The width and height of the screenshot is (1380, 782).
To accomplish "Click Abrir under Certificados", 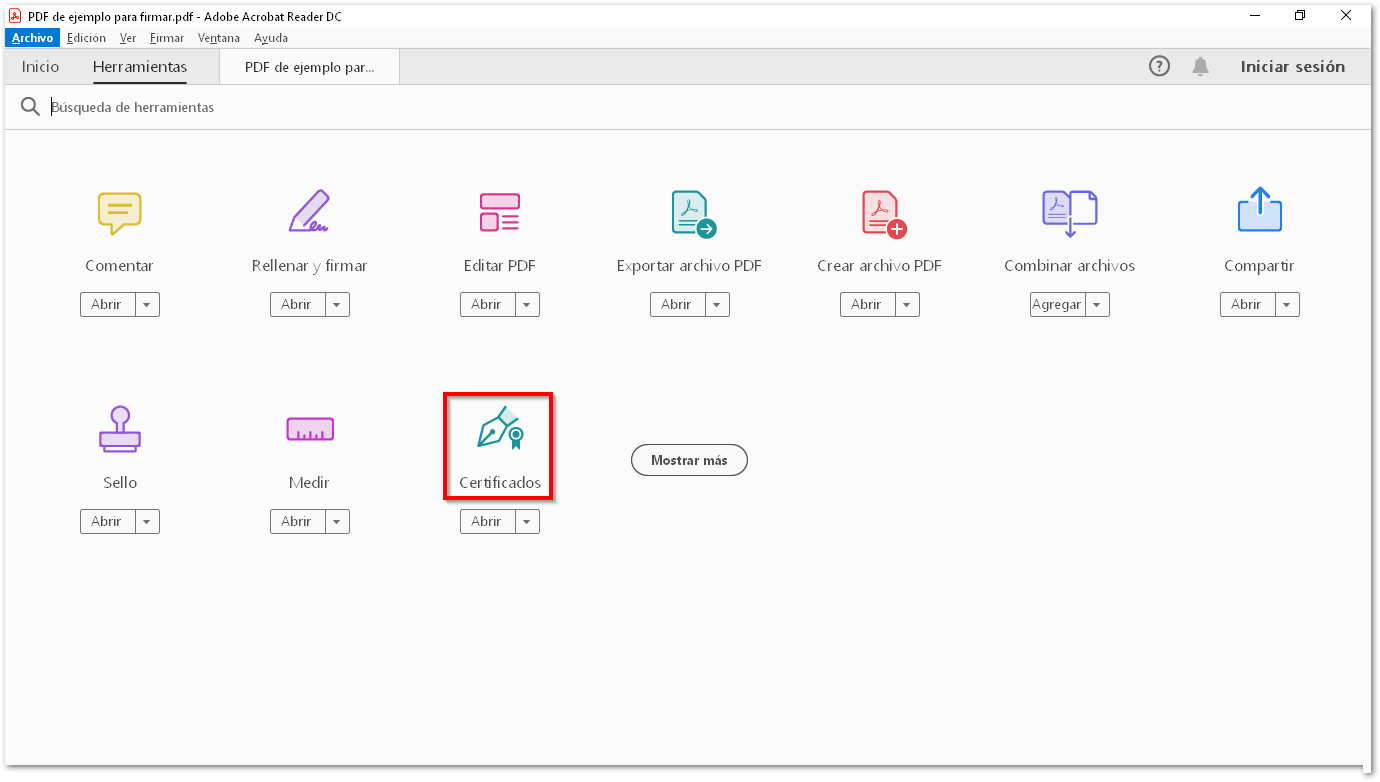I will (487, 522).
